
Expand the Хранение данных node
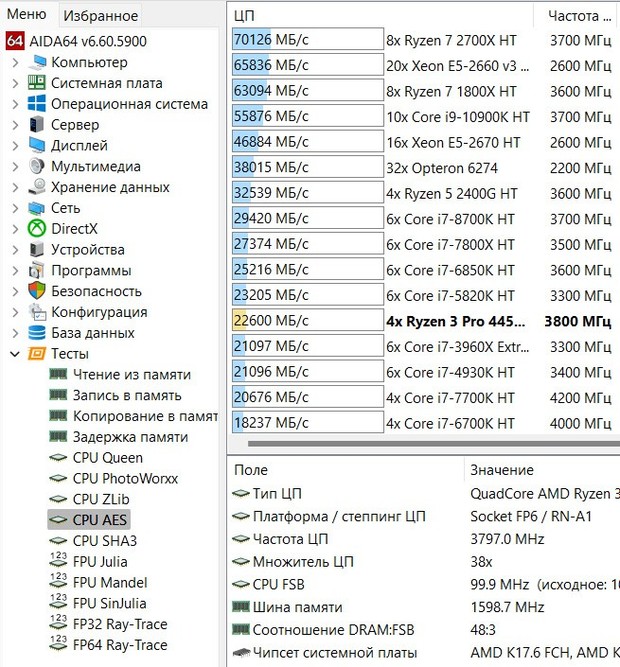15,188
